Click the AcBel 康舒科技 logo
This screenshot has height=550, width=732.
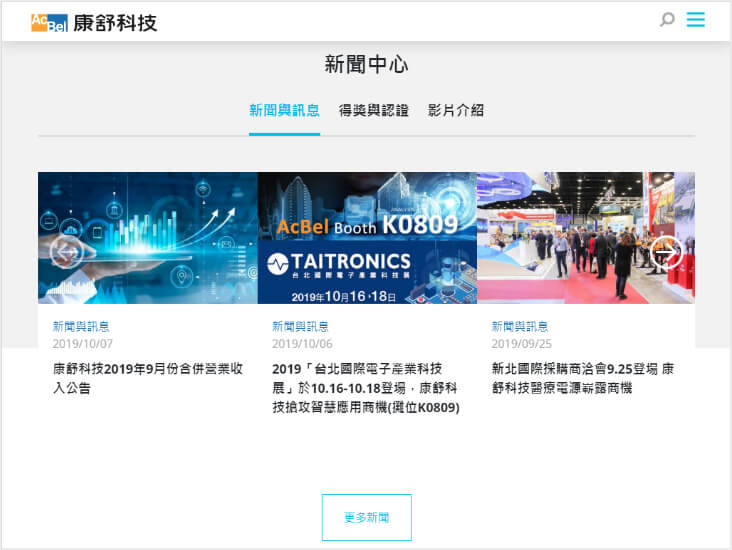point(94,22)
